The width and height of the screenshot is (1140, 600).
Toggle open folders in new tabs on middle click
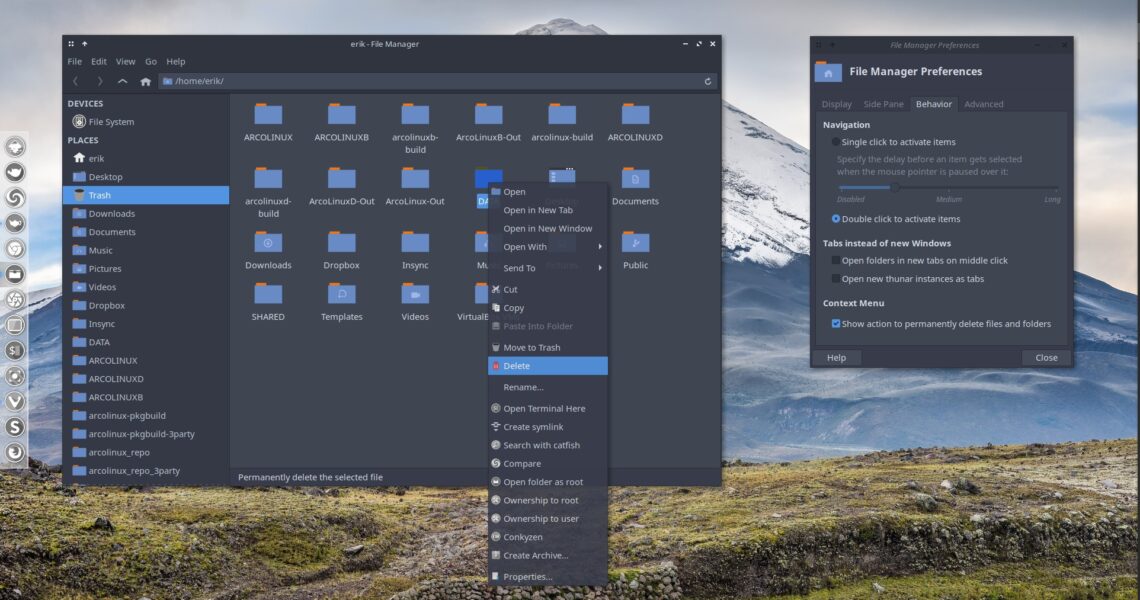click(x=836, y=261)
